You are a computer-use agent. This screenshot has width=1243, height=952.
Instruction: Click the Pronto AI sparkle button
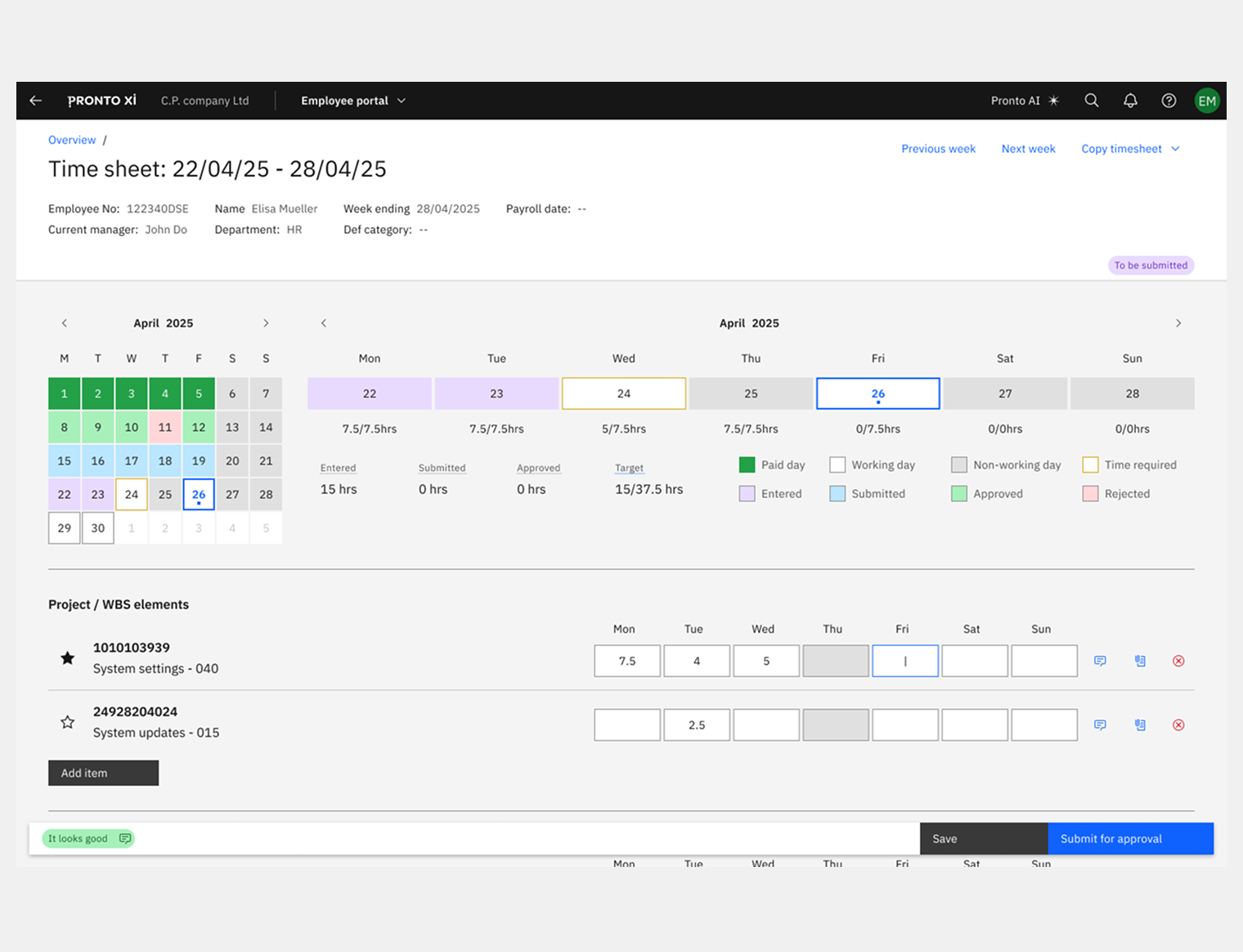[x=1025, y=101]
